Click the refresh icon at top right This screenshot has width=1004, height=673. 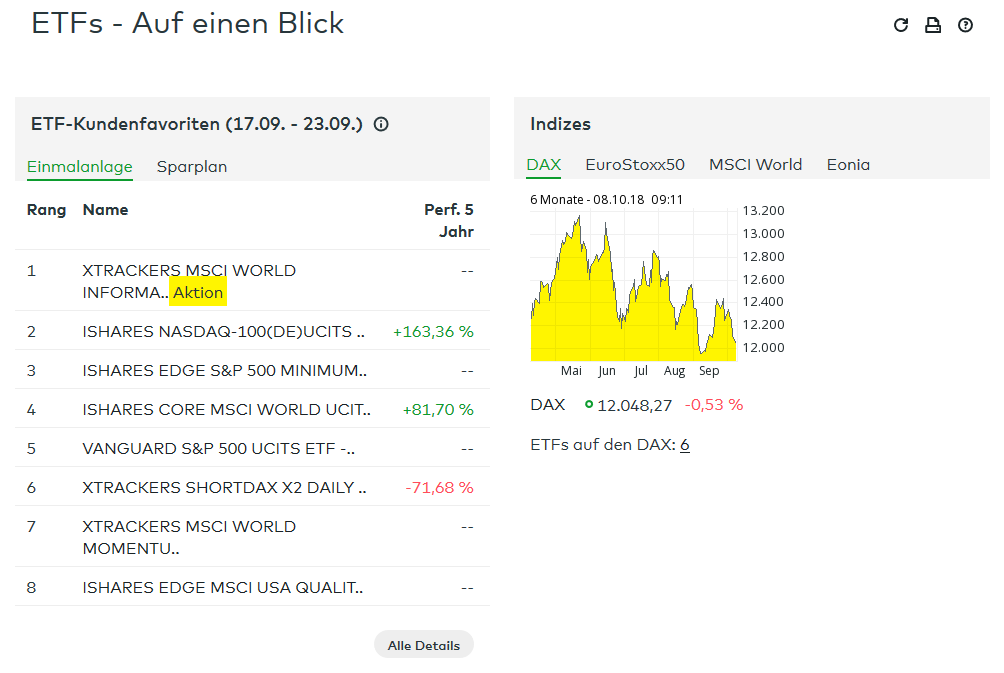coord(901,25)
